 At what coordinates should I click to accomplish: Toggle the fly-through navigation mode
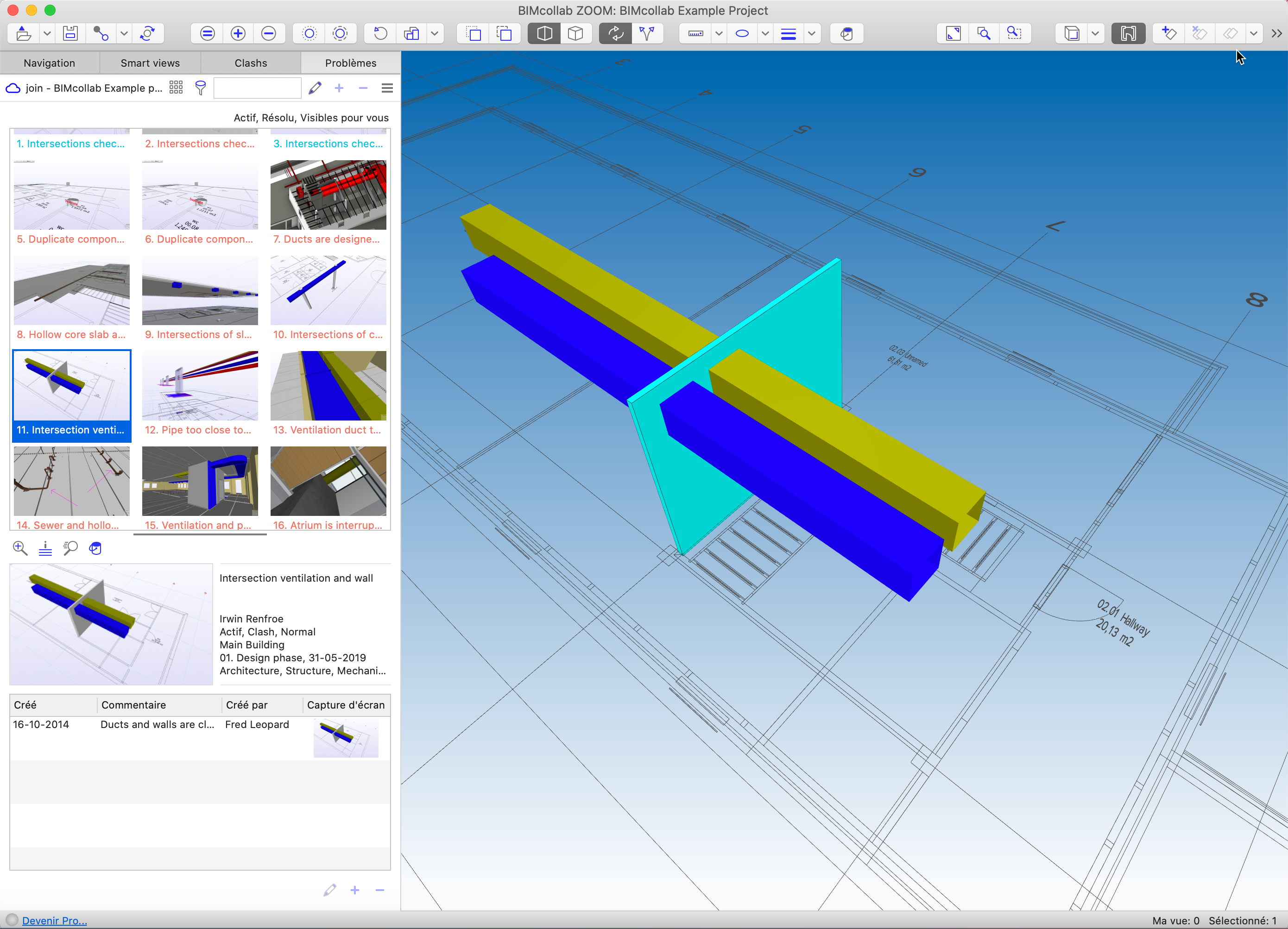(647, 33)
